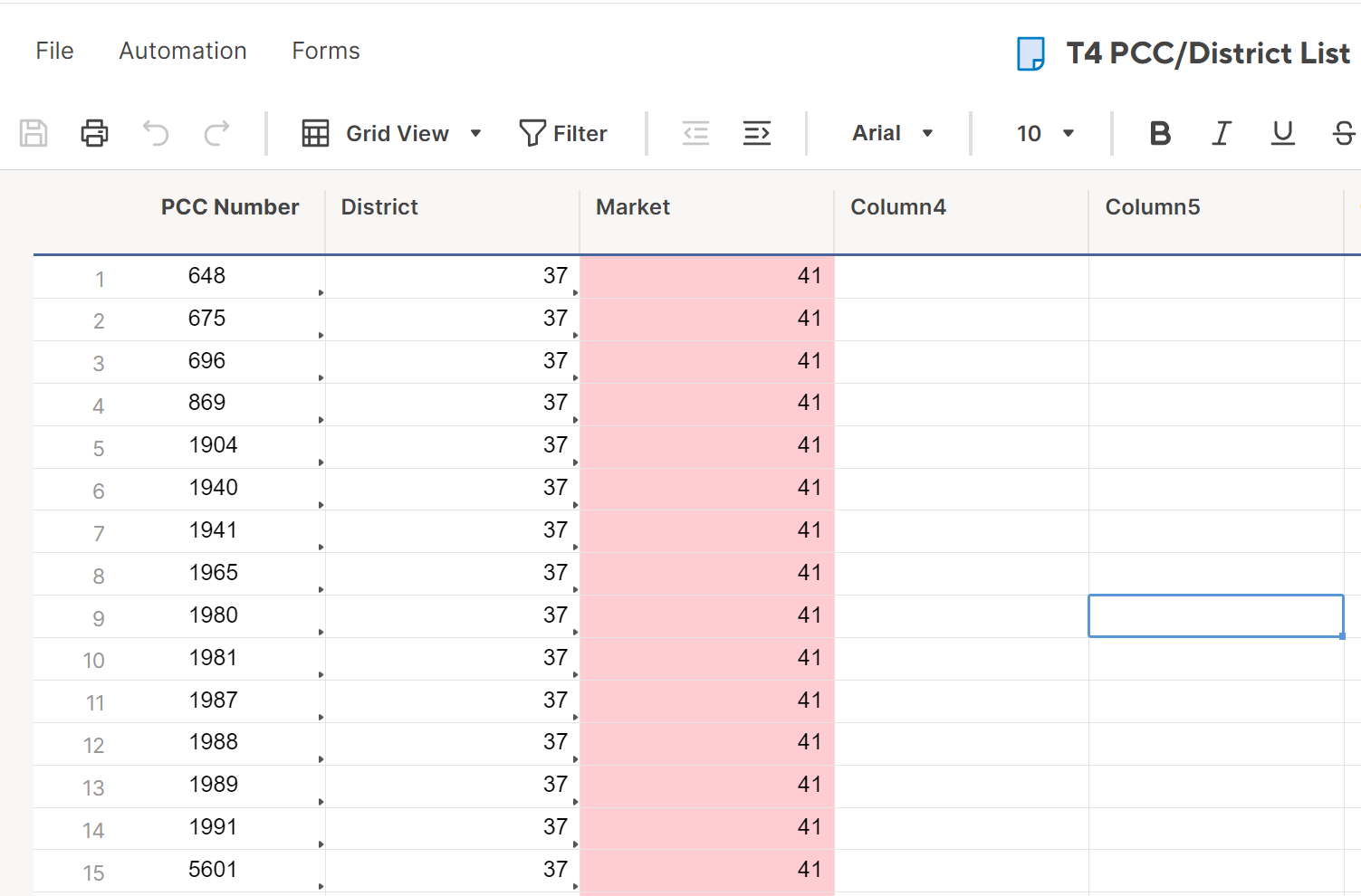
Task: Toggle underline formatting
Action: [x=1282, y=133]
